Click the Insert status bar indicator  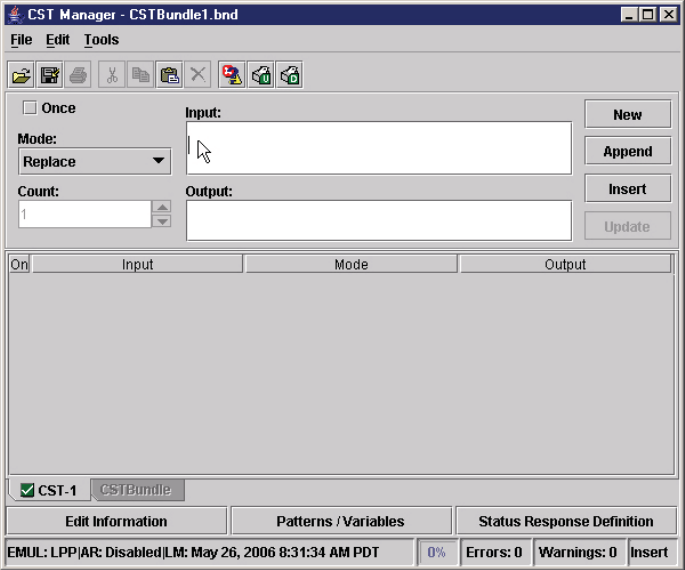click(x=650, y=552)
